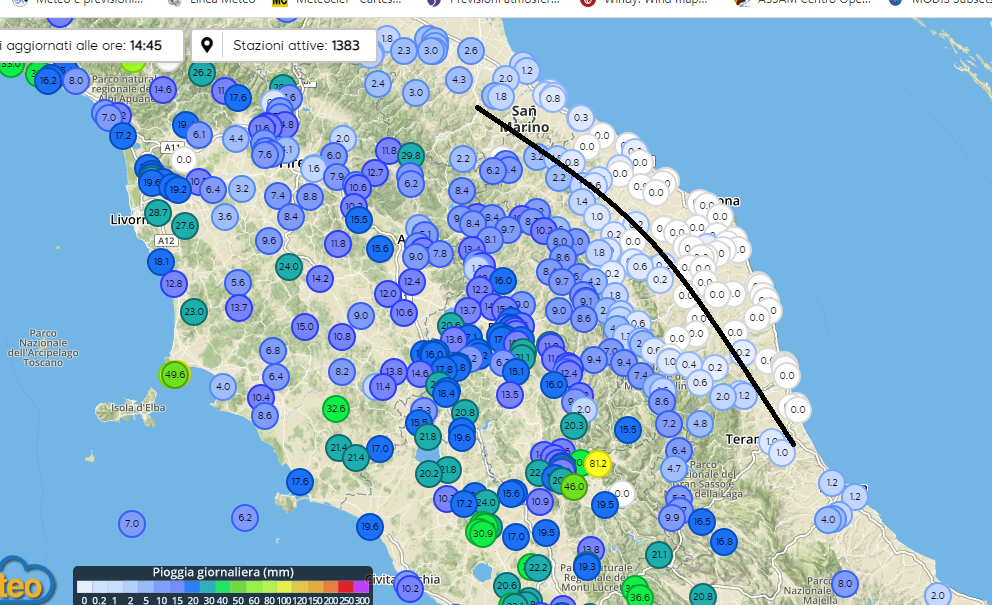Click the 36.6 mm station at bottom edge

640,596
